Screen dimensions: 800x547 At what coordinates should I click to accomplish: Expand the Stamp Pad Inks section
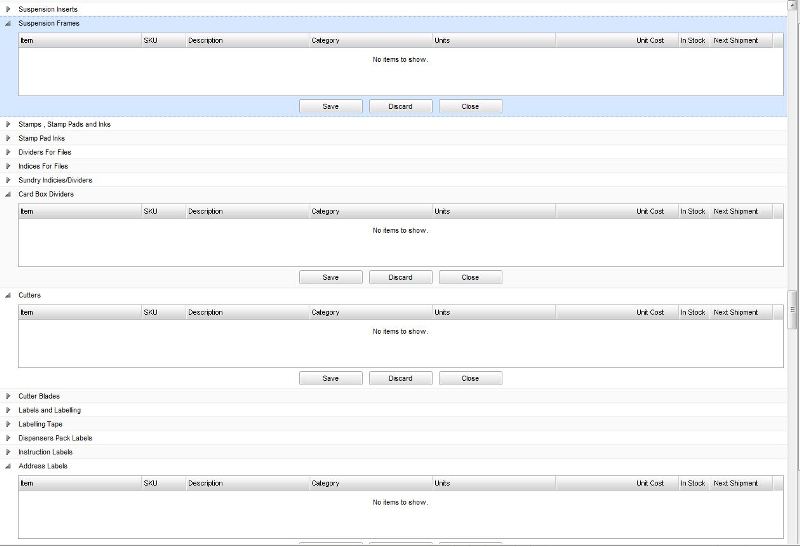(x=8, y=138)
